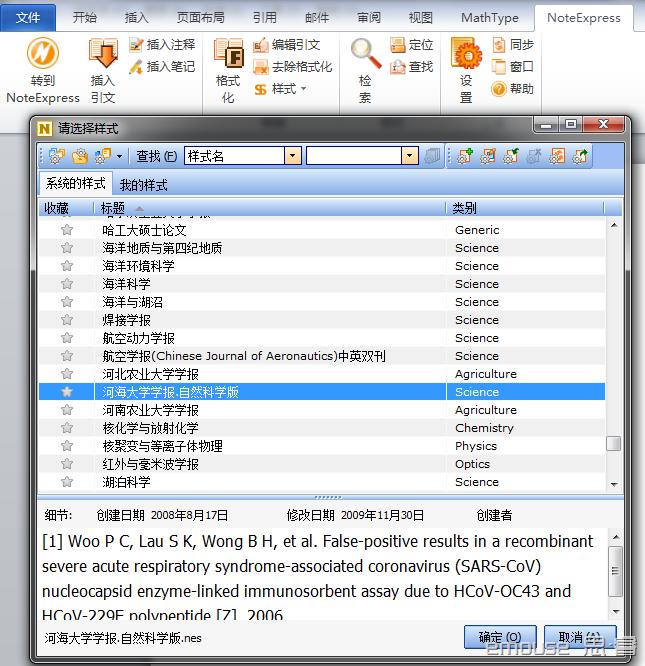Open the MathType ribbon tab
645x666 pixels.
pos(490,17)
